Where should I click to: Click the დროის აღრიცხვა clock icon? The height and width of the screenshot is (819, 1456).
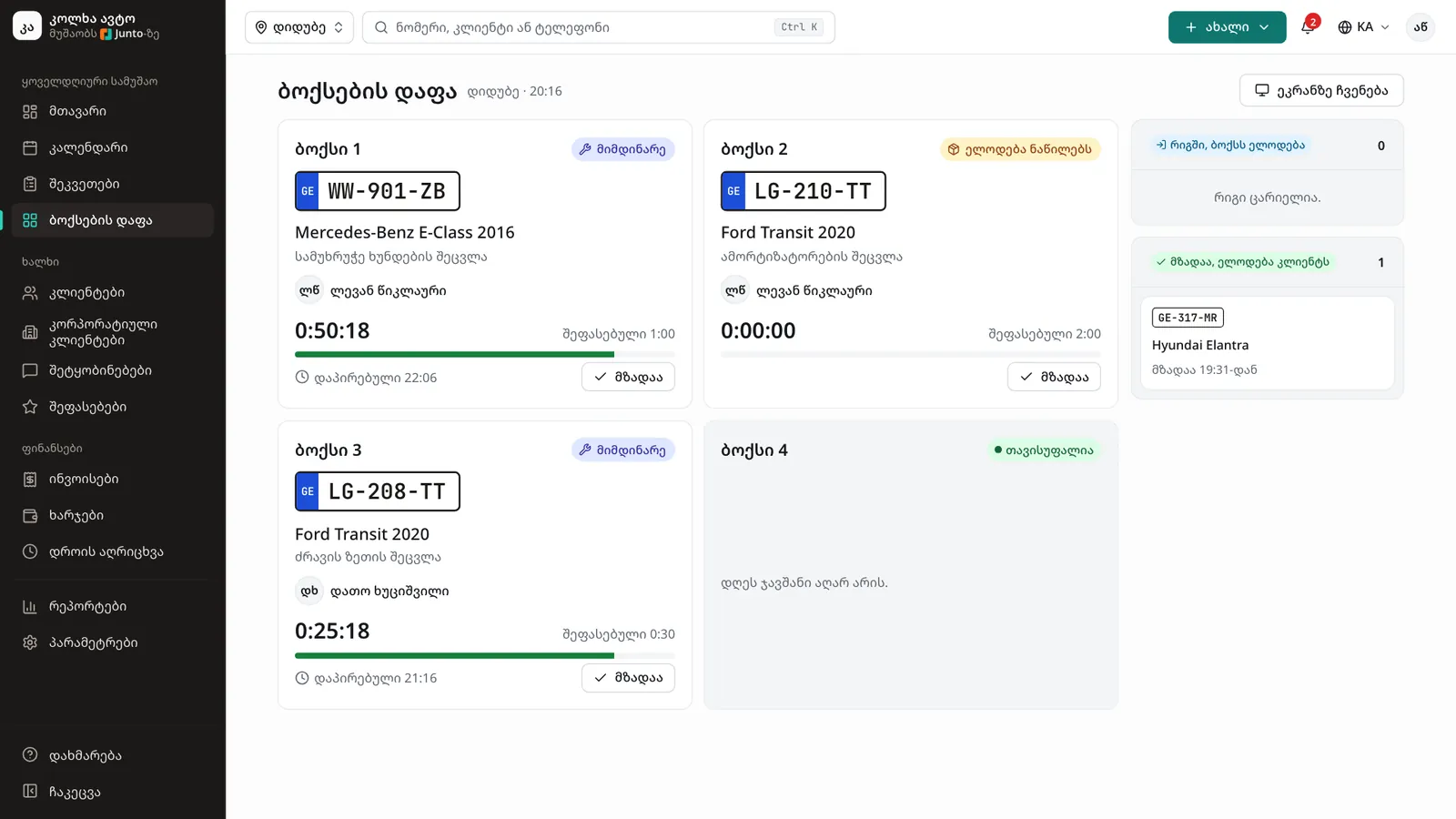(x=30, y=551)
